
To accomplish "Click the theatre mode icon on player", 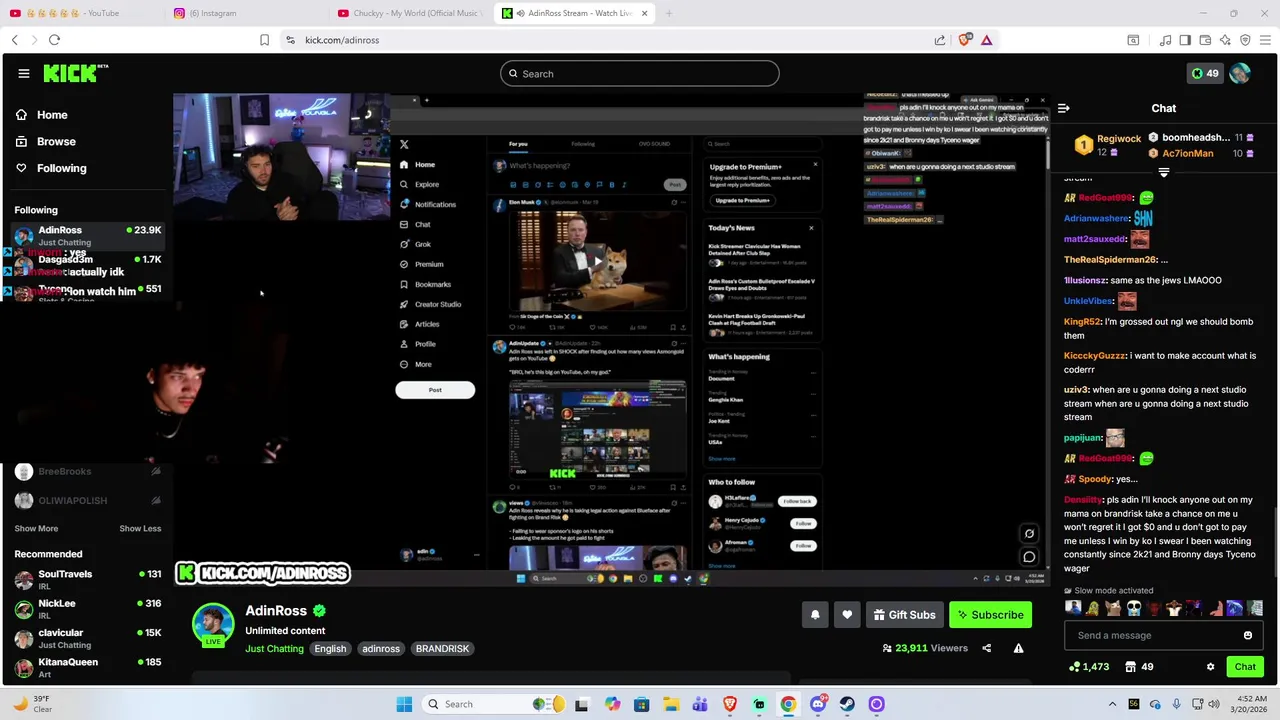I will coord(1029,533).
